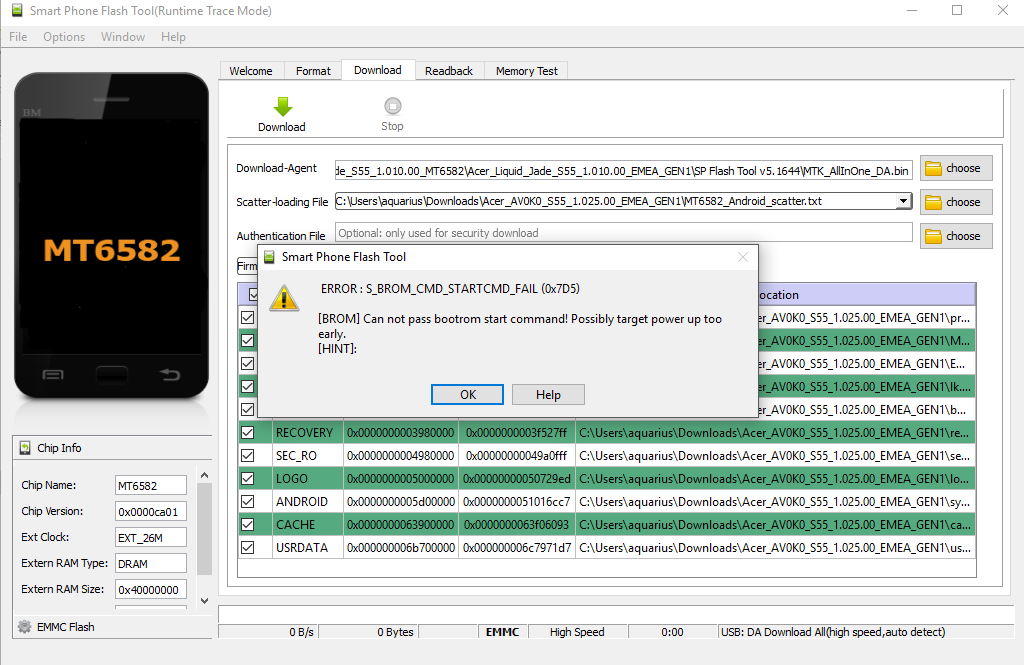Click the 0:00 elapsed time entry
1024x665 pixels.
(x=672, y=632)
